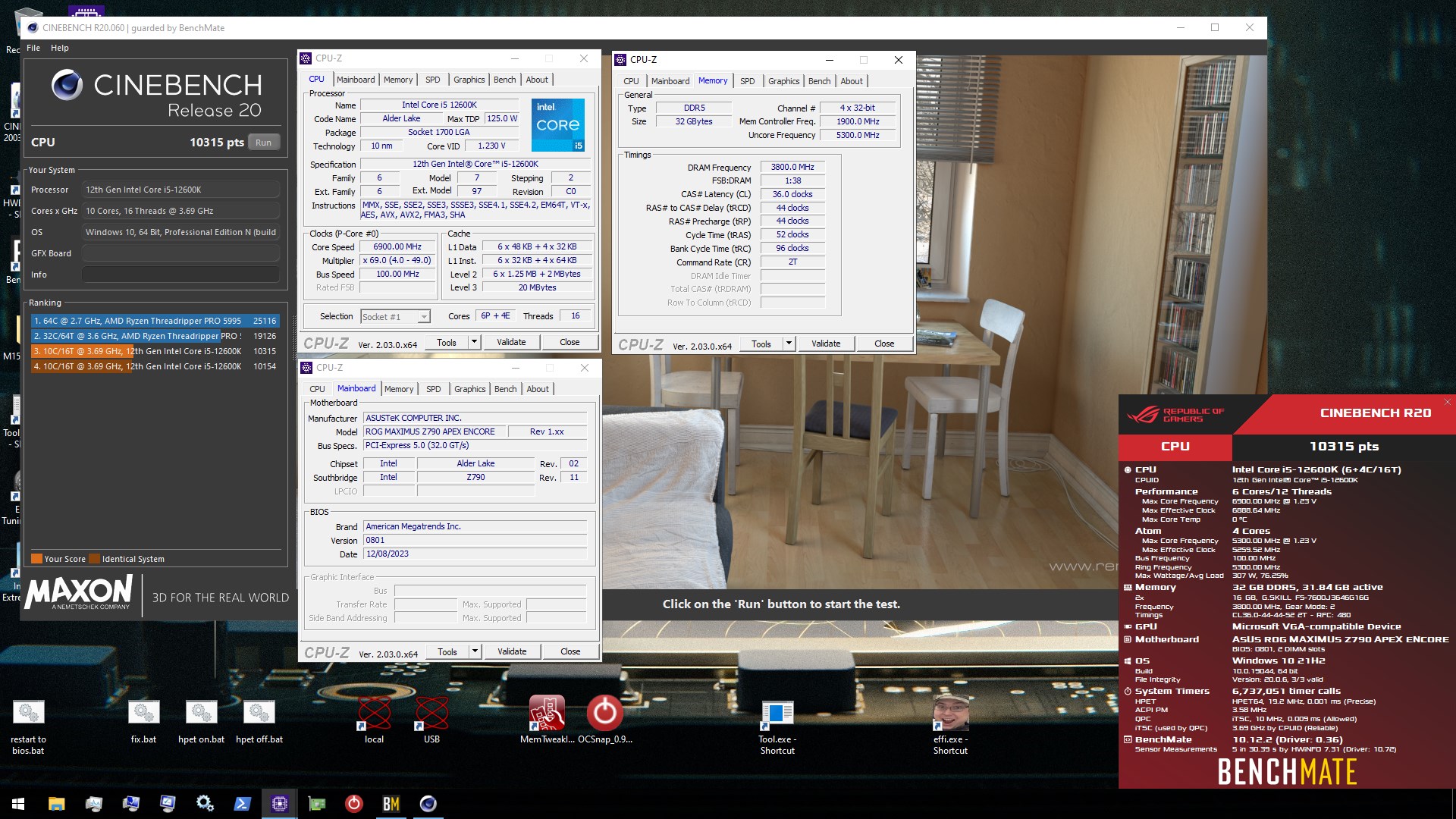Select the 19126 score ranking row
The width and height of the screenshot is (1456, 819).
click(x=155, y=336)
